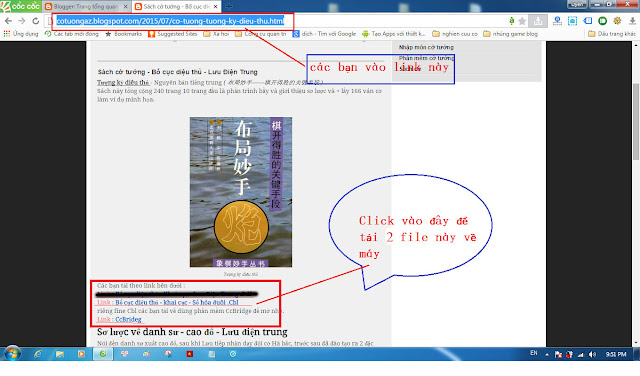Open the Windows Start menu
Image resolution: width=640 pixels, height=376 pixels.
click(x=12, y=354)
